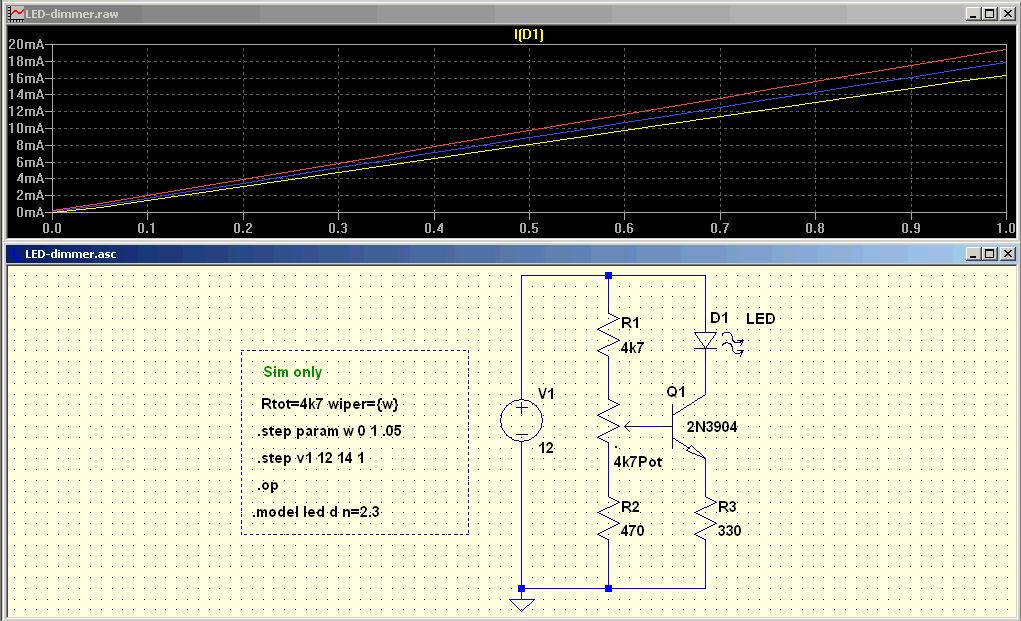Click the '0mA' y-axis label

[x=30, y=212]
